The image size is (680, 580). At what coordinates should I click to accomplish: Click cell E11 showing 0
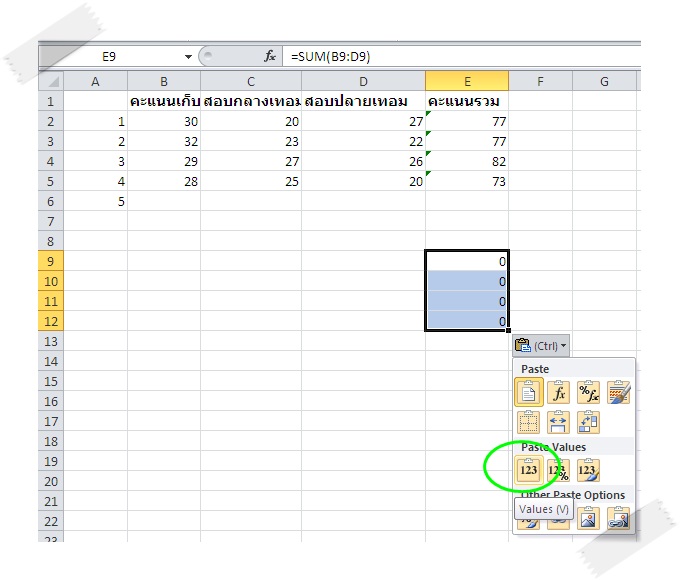(467, 301)
